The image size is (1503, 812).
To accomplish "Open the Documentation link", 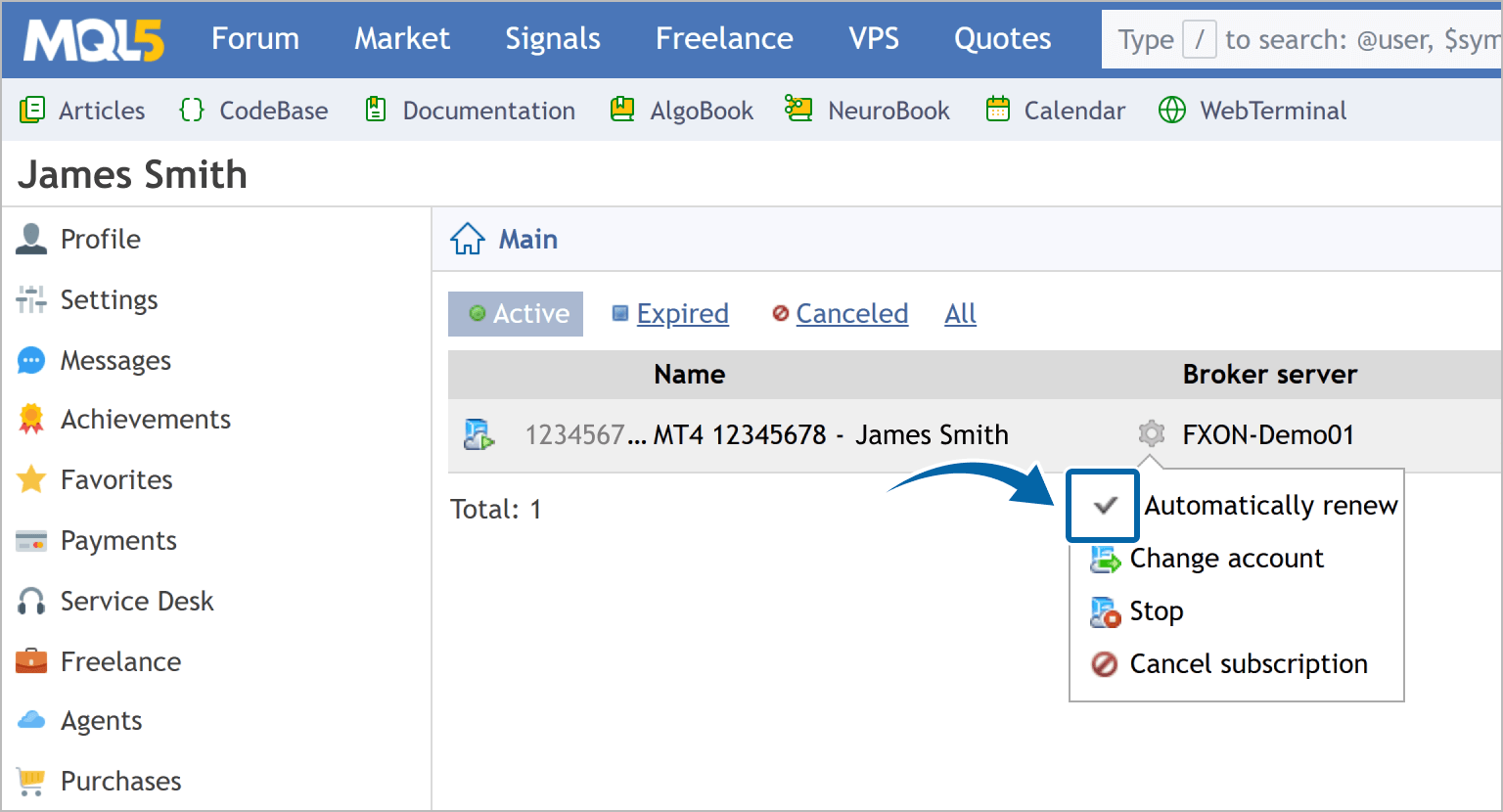I will point(489,111).
